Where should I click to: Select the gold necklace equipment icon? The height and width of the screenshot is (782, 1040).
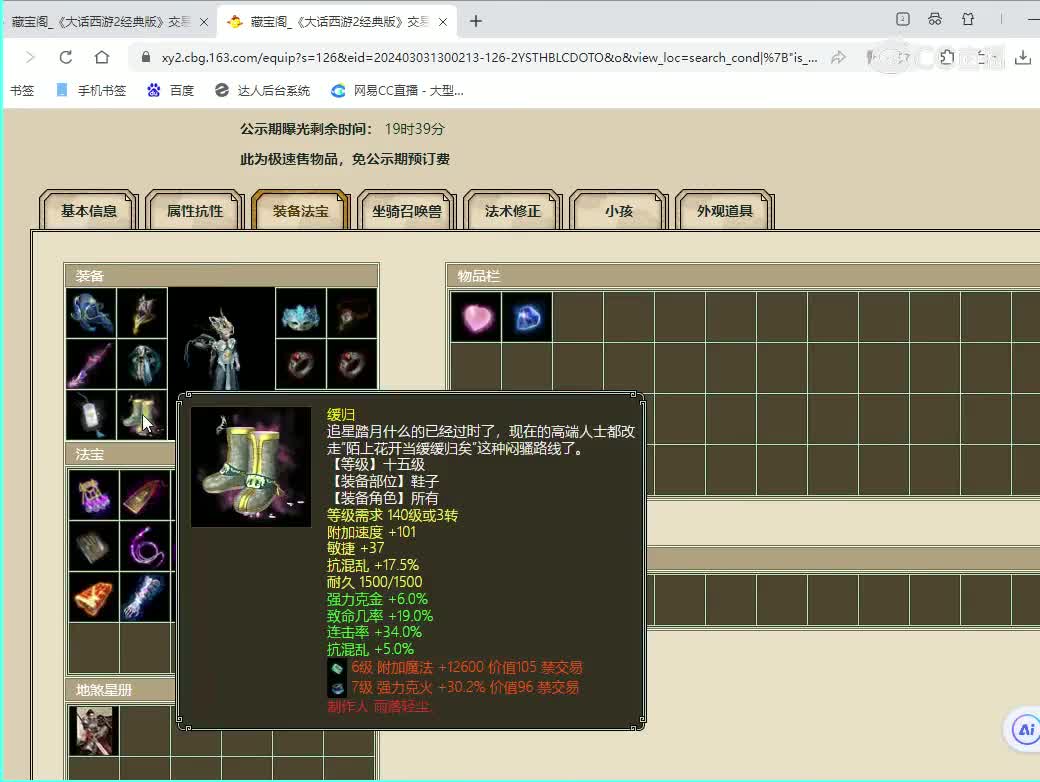tap(143, 313)
